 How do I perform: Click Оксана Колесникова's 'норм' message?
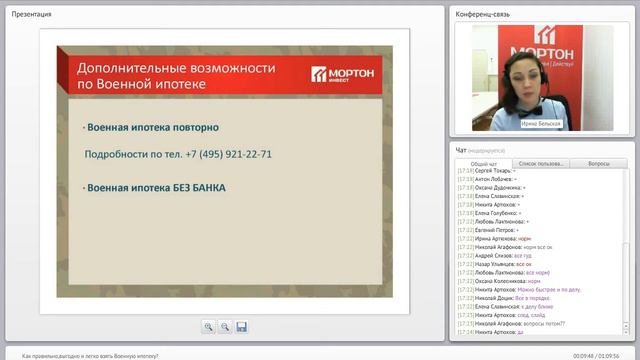(499, 281)
